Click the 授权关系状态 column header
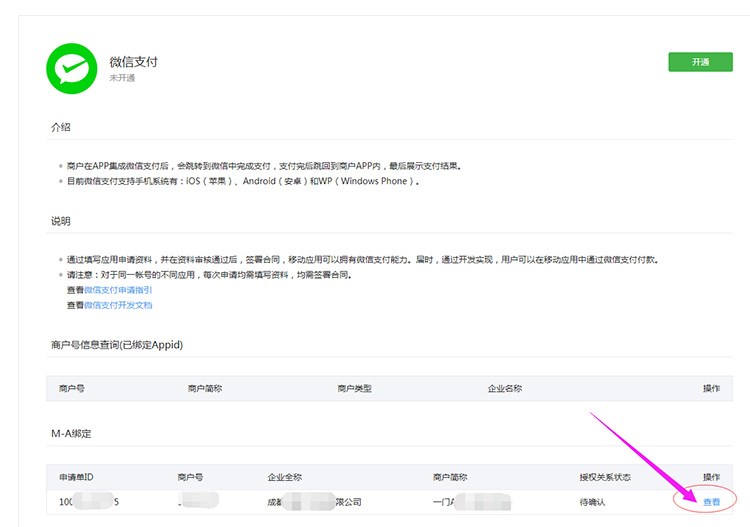Image resolution: width=750 pixels, height=527 pixels. pos(605,477)
